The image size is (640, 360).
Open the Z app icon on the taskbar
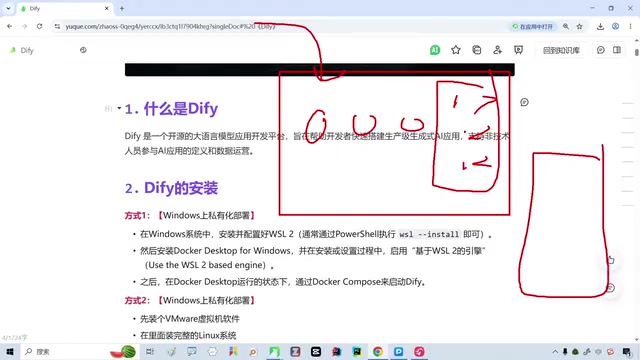tap(295, 351)
